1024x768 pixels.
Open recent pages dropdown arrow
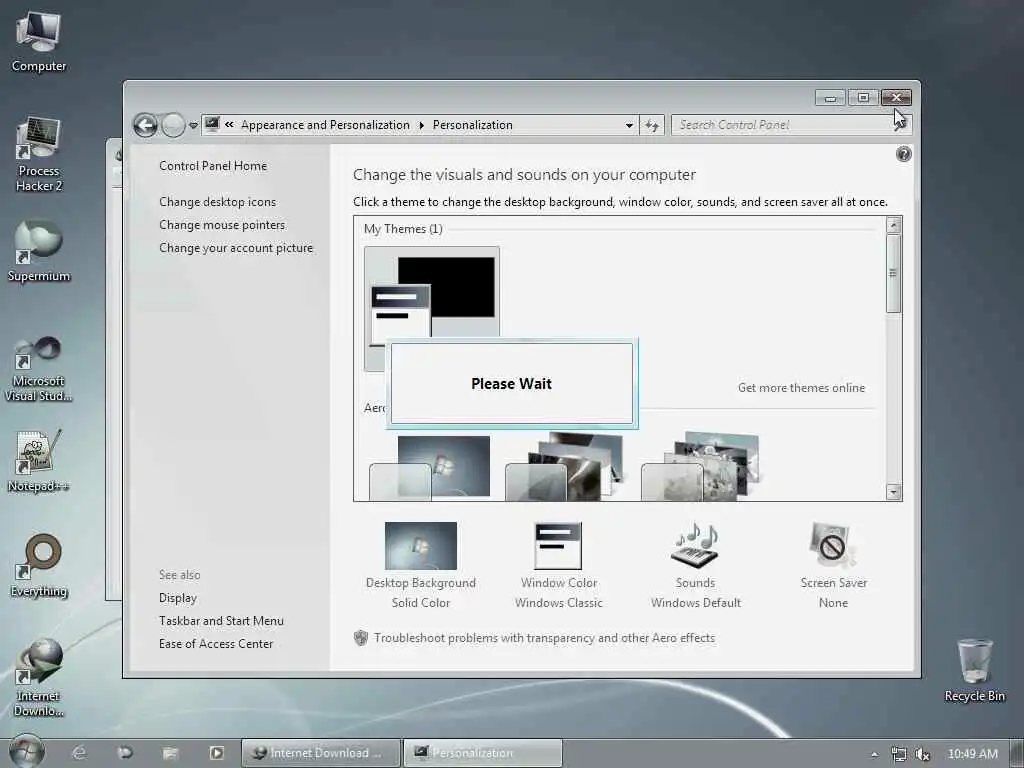(x=193, y=125)
